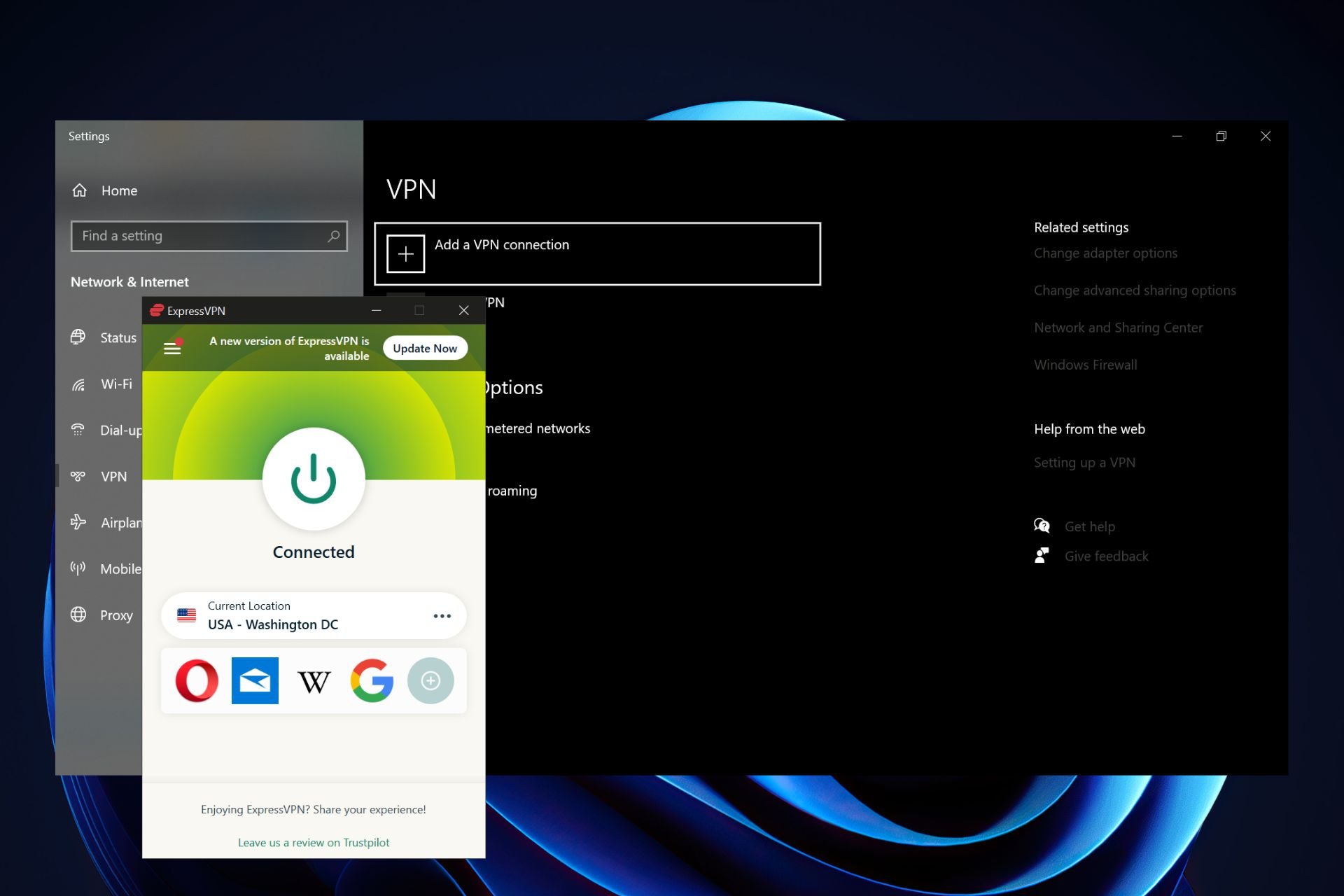Open Change advanced sharing options link
The height and width of the screenshot is (896, 1344).
(x=1135, y=290)
